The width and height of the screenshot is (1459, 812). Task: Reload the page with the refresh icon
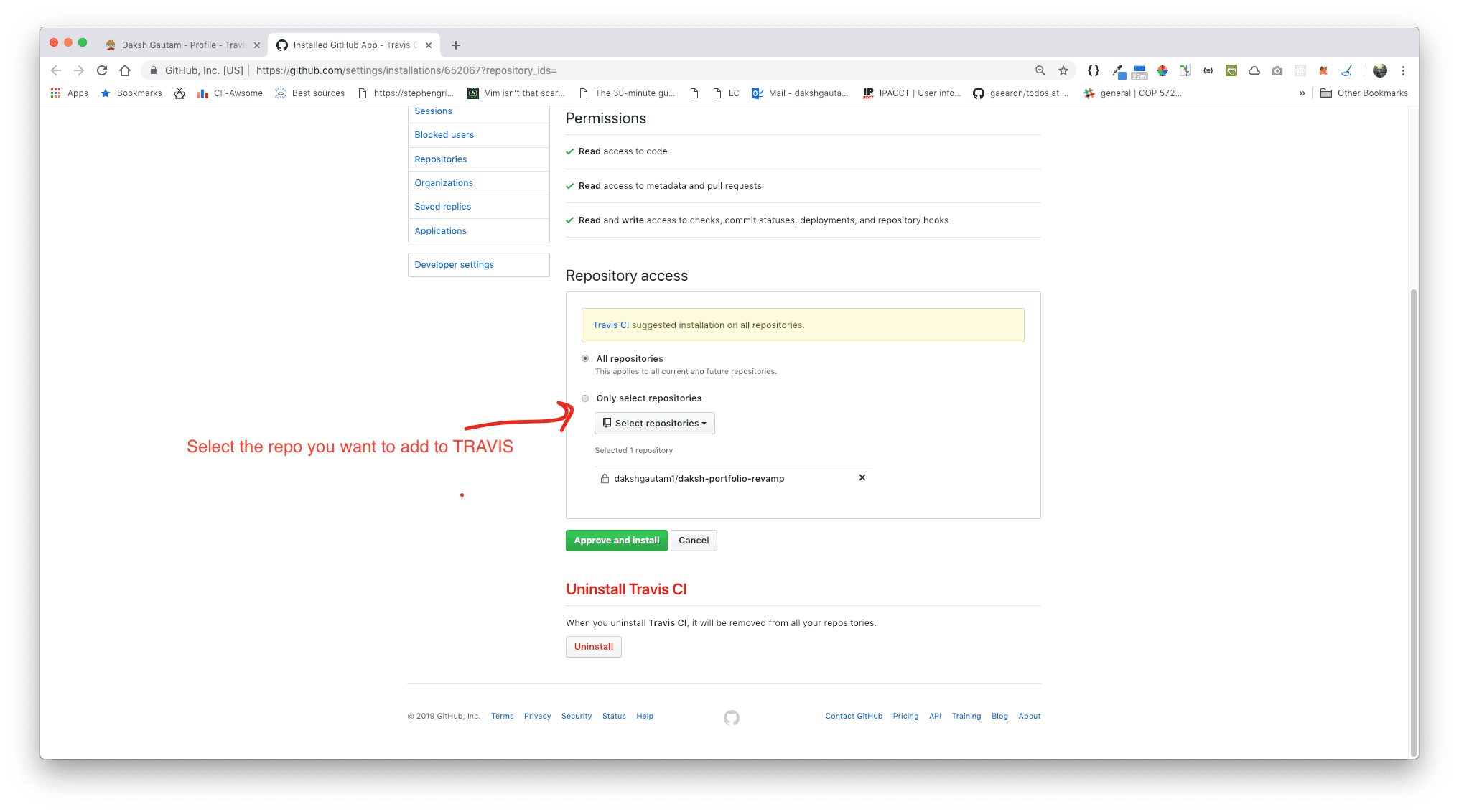(102, 70)
